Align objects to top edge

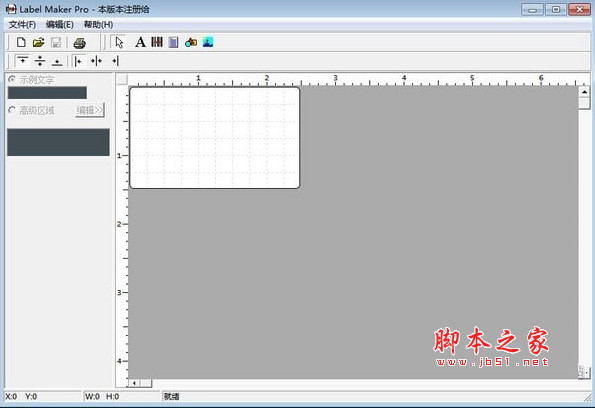(23, 60)
